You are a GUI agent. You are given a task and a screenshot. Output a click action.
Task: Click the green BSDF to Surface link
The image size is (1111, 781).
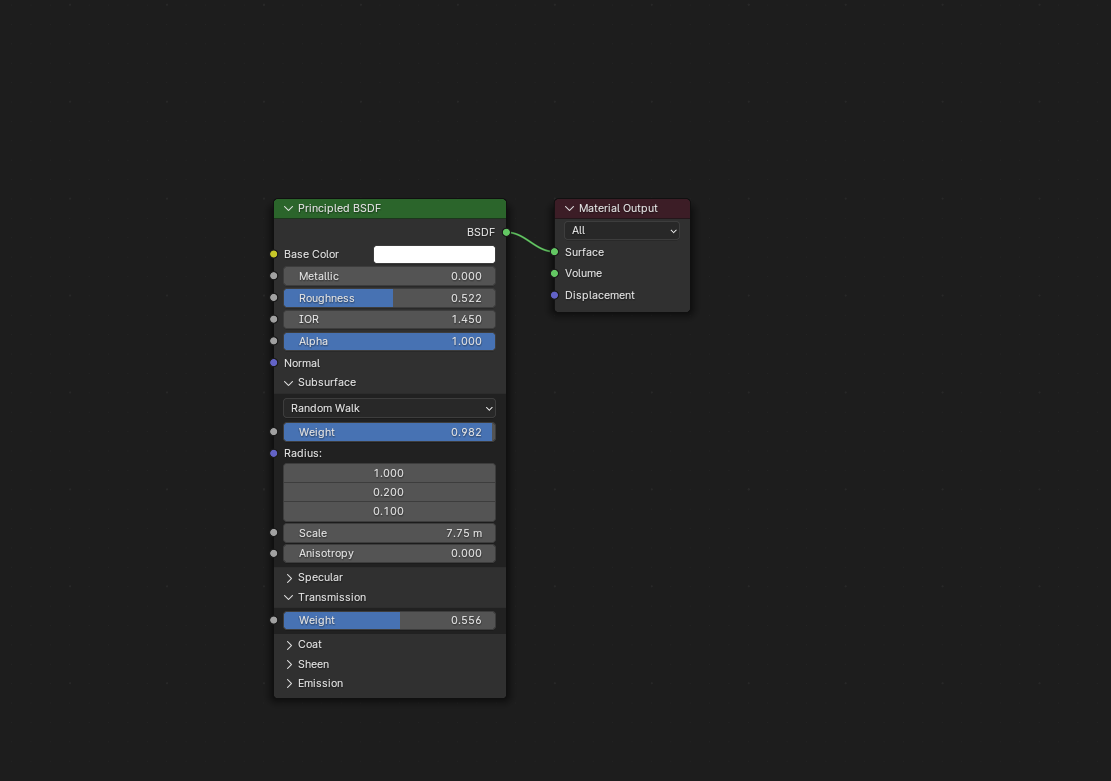[531, 242]
